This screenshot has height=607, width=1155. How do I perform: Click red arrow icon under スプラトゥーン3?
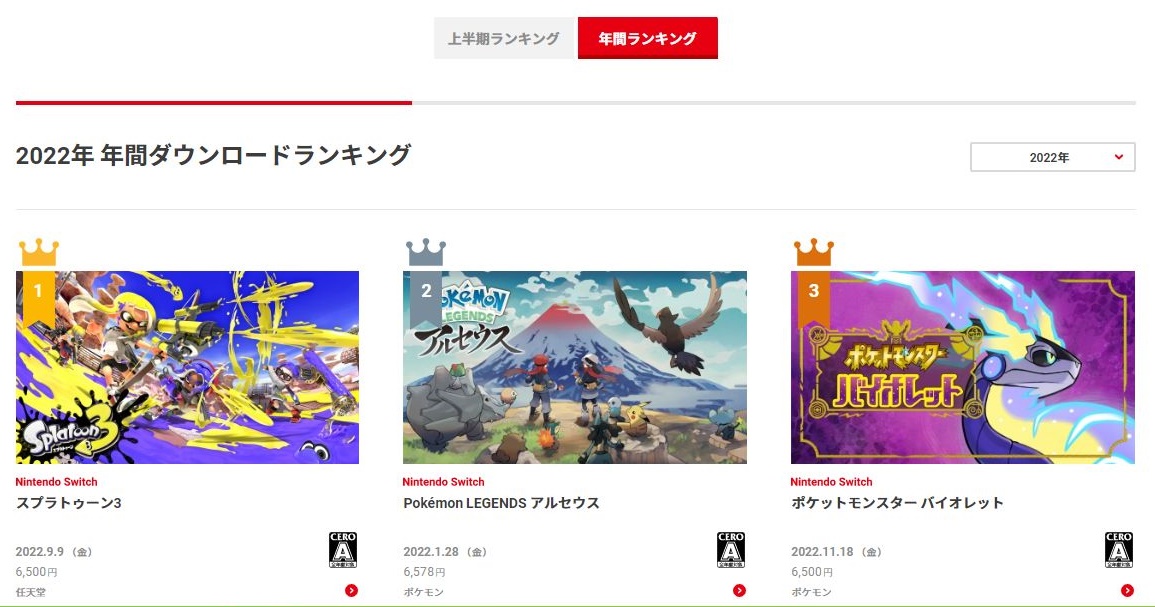coord(351,590)
